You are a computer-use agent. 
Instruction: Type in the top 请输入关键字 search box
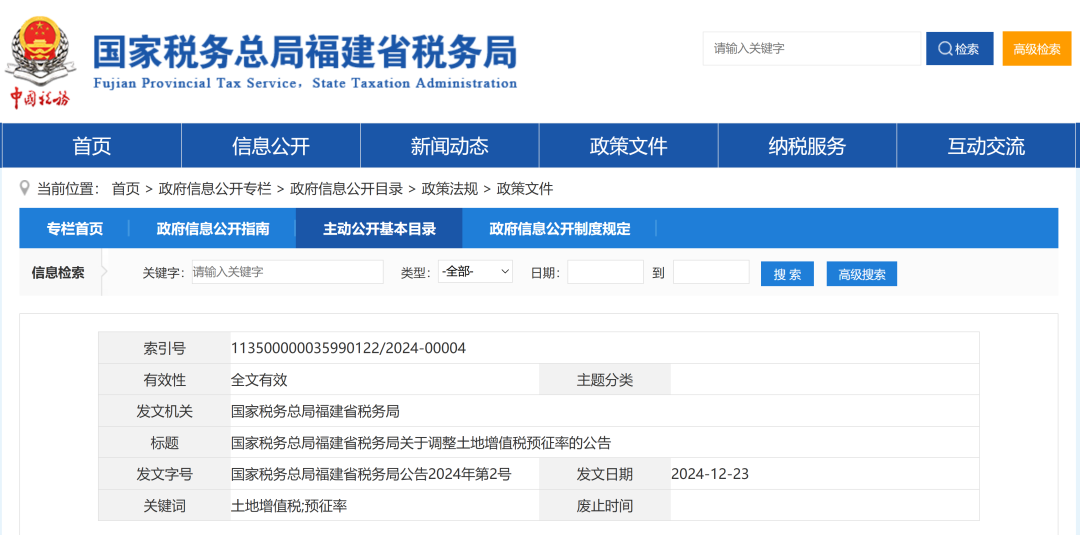pyautogui.click(x=810, y=49)
